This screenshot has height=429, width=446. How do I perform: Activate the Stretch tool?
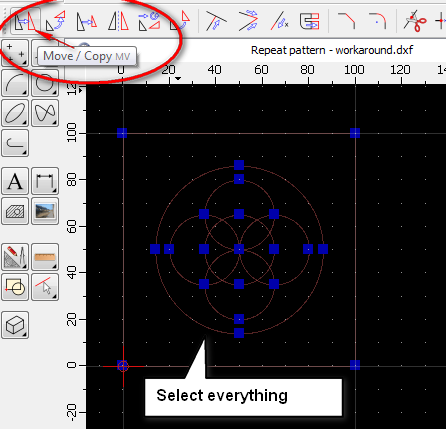point(310,21)
